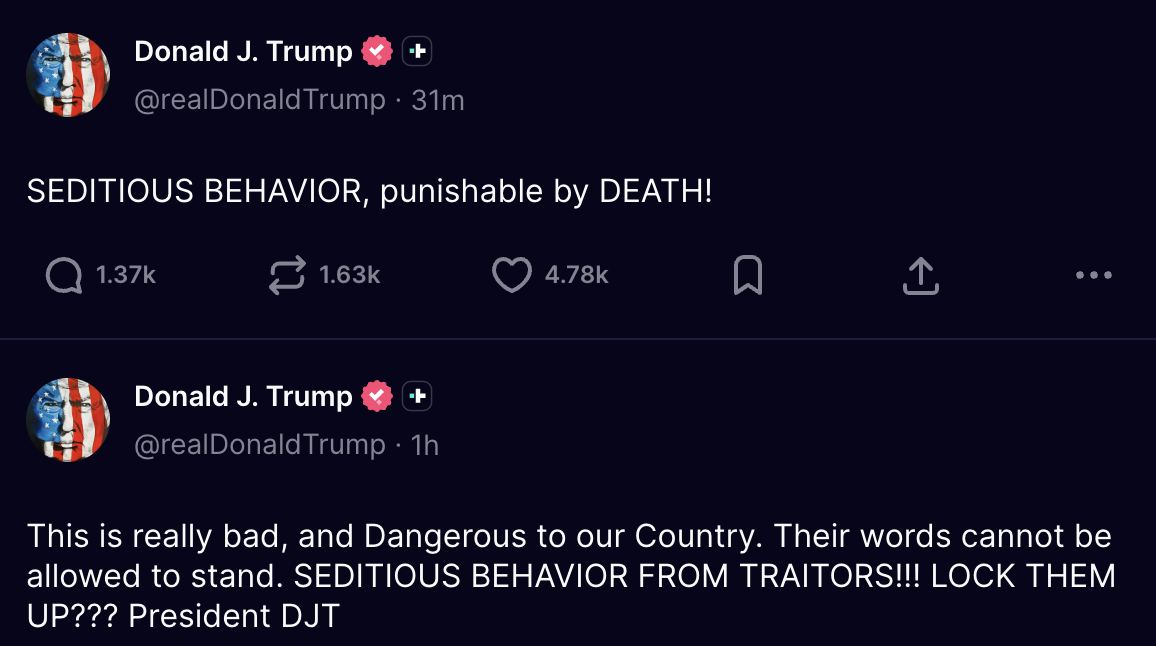Click the 31m timestamp
Image resolution: width=1156 pixels, height=646 pixels.
tap(438, 100)
